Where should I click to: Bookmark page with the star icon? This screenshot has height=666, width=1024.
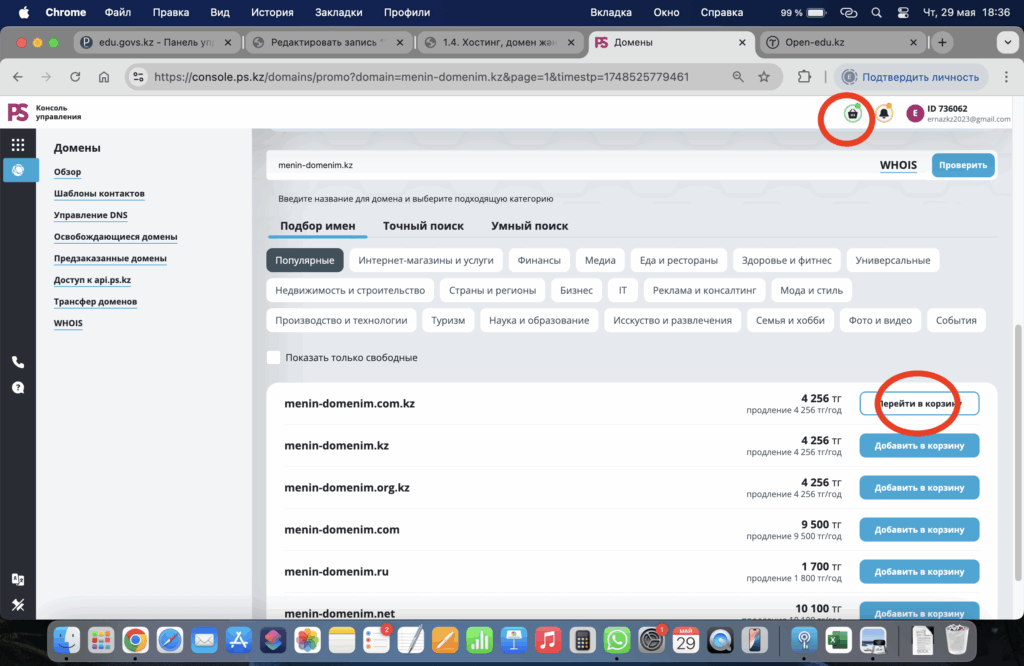click(x=764, y=77)
